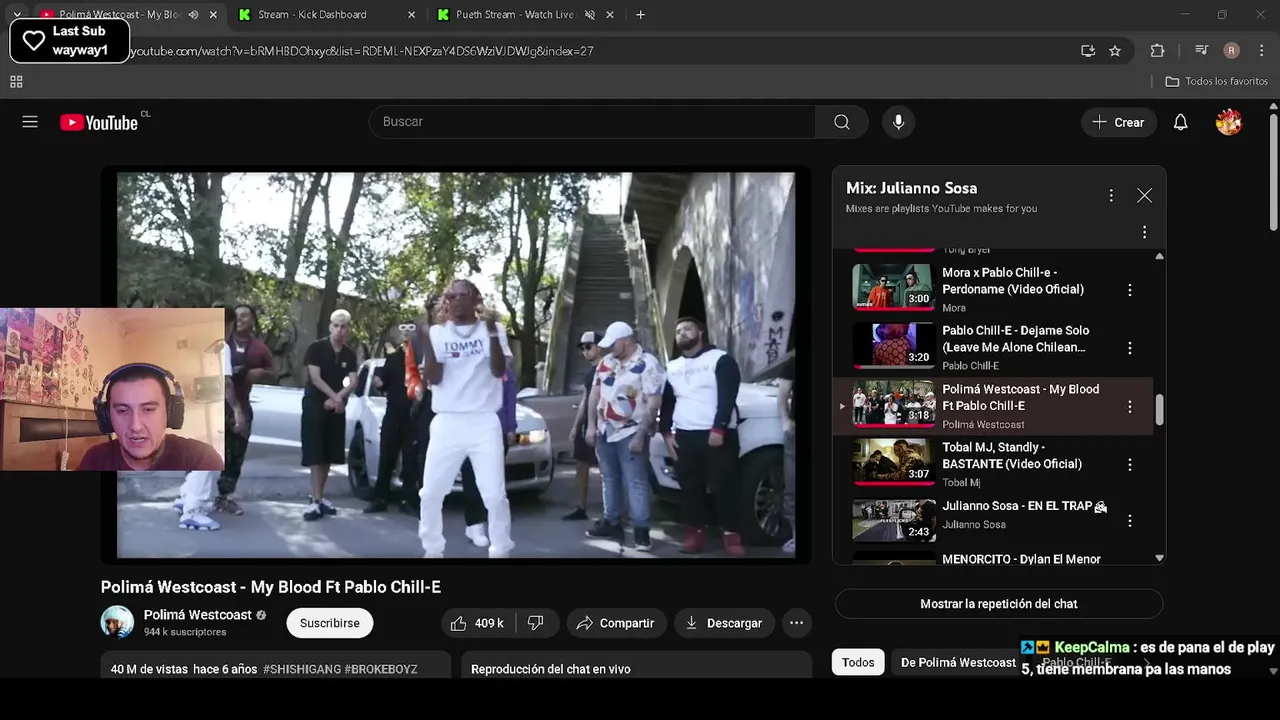Switch to the Pueth Stream tab
This screenshot has height=720, width=1280.
[526, 15]
